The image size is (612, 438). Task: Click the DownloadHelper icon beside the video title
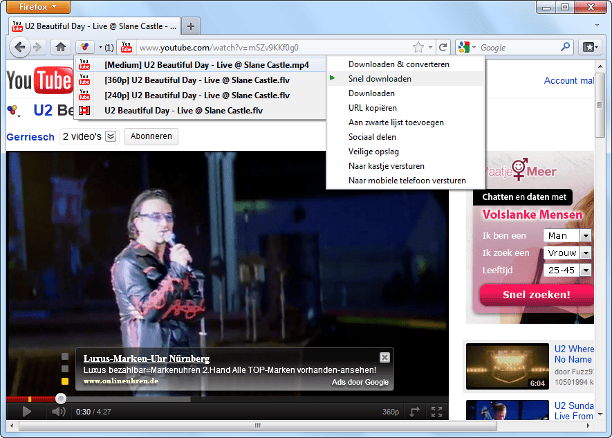[x=14, y=110]
